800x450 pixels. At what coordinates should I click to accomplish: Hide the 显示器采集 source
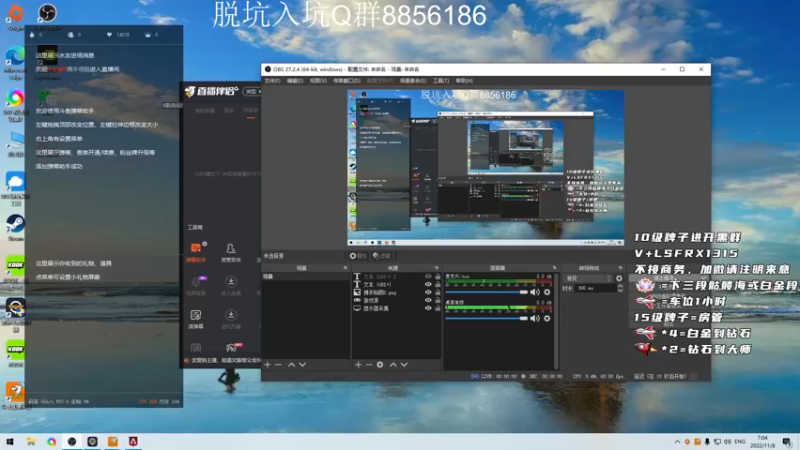coord(428,308)
